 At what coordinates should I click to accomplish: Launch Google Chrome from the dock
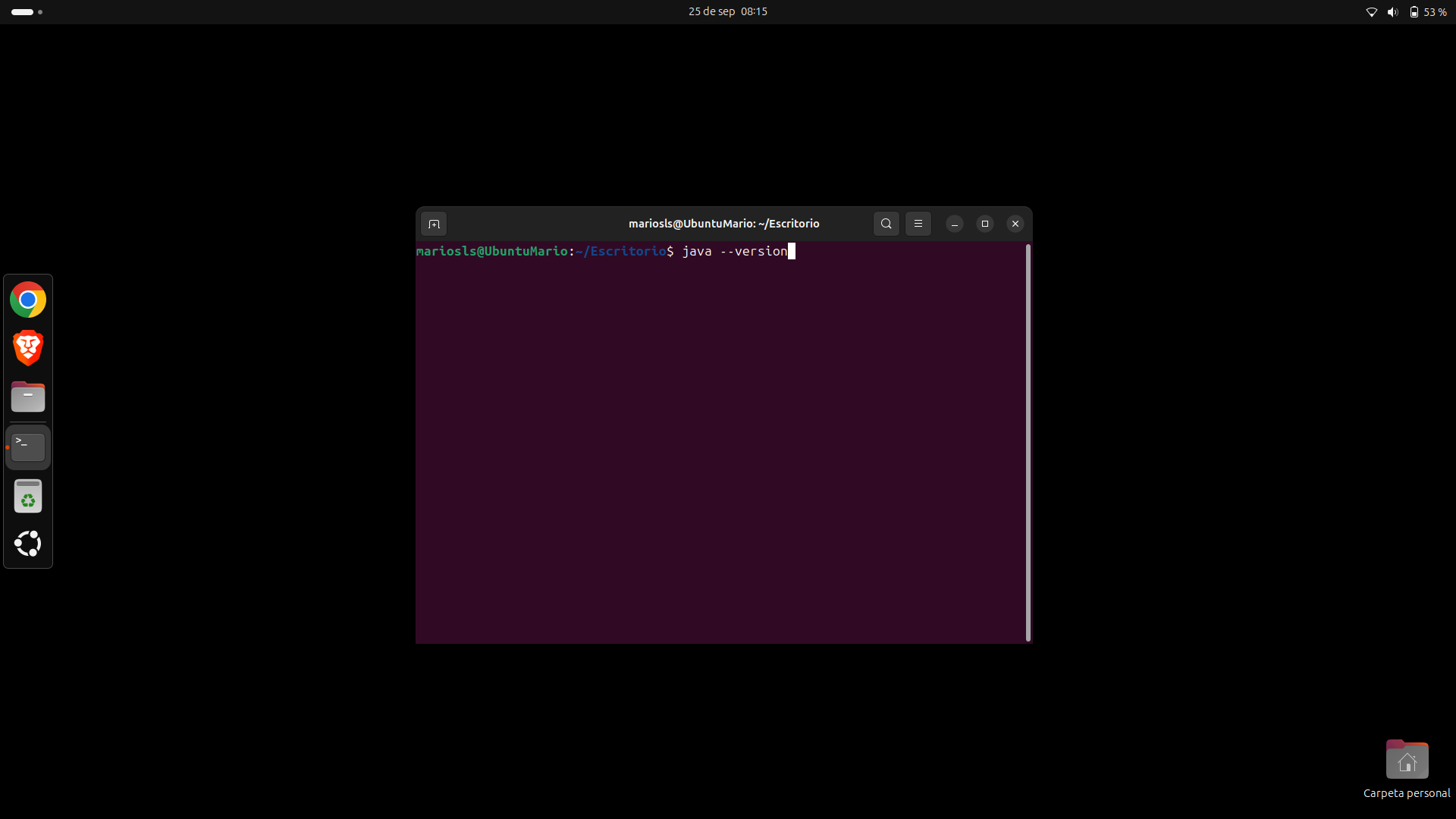pos(28,300)
